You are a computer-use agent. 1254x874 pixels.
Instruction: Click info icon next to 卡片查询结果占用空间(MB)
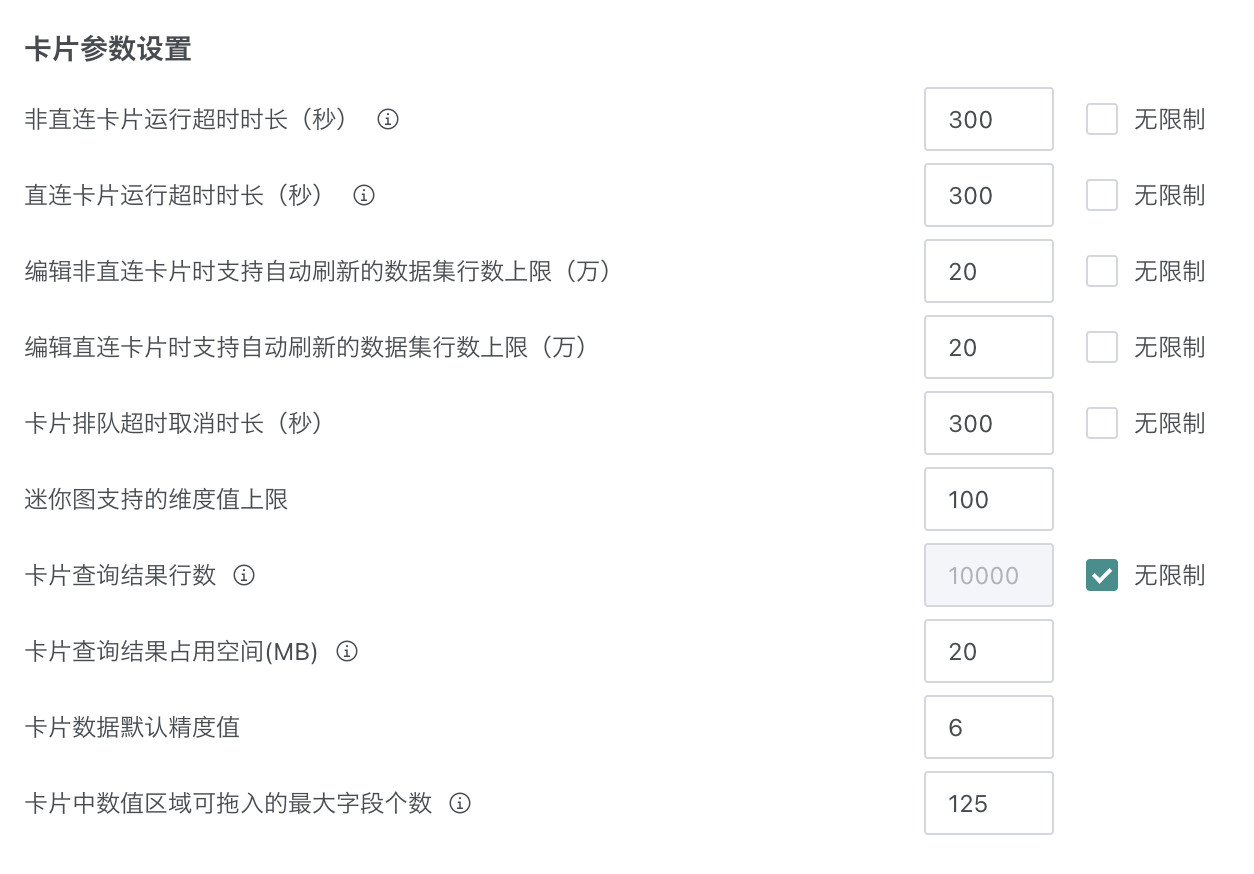(347, 652)
